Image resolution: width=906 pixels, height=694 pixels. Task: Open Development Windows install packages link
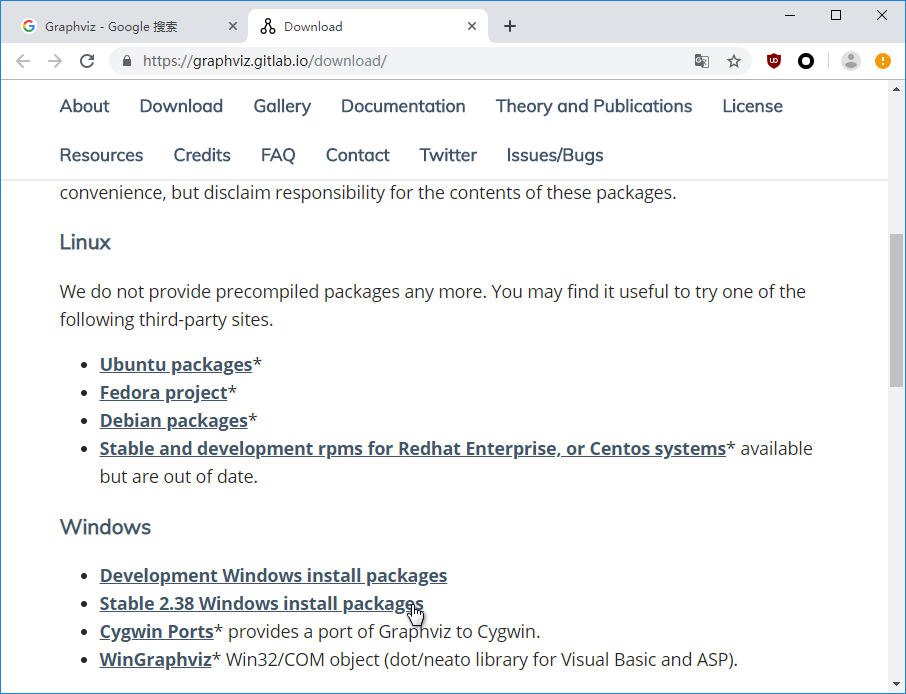click(273, 576)
